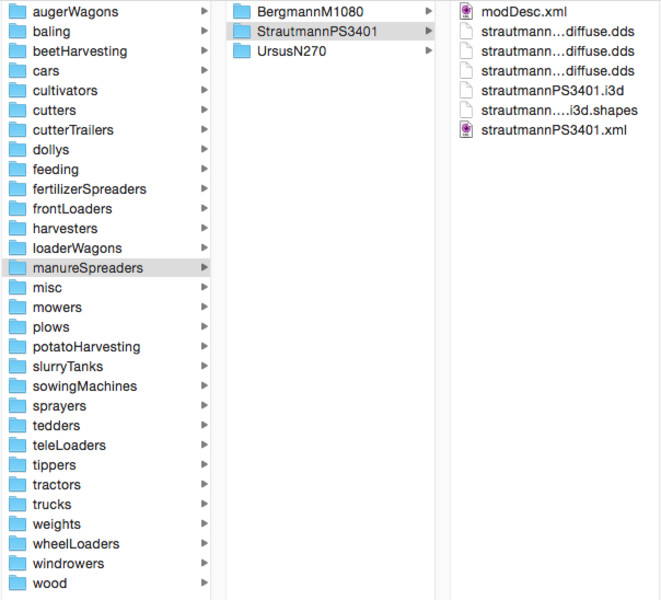Viewport: 661px width, 600px height.
Task: Select the harvesters folder icon
Action: [17, 229]
